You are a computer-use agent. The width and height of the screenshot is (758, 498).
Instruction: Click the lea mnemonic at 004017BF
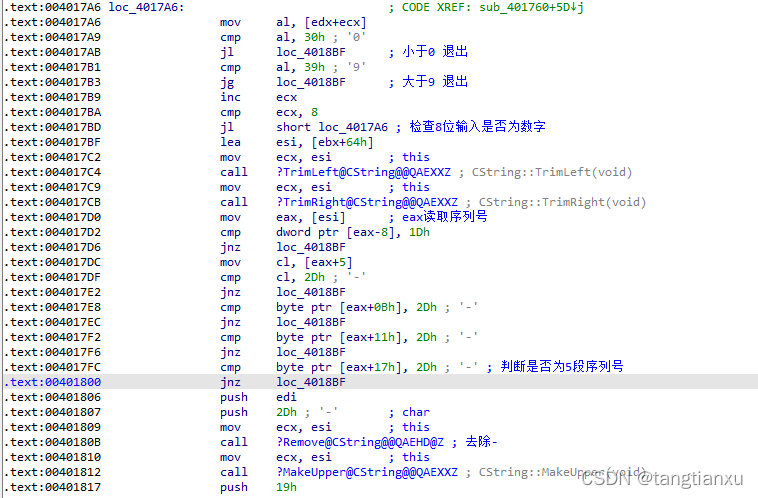click(231, 142)
